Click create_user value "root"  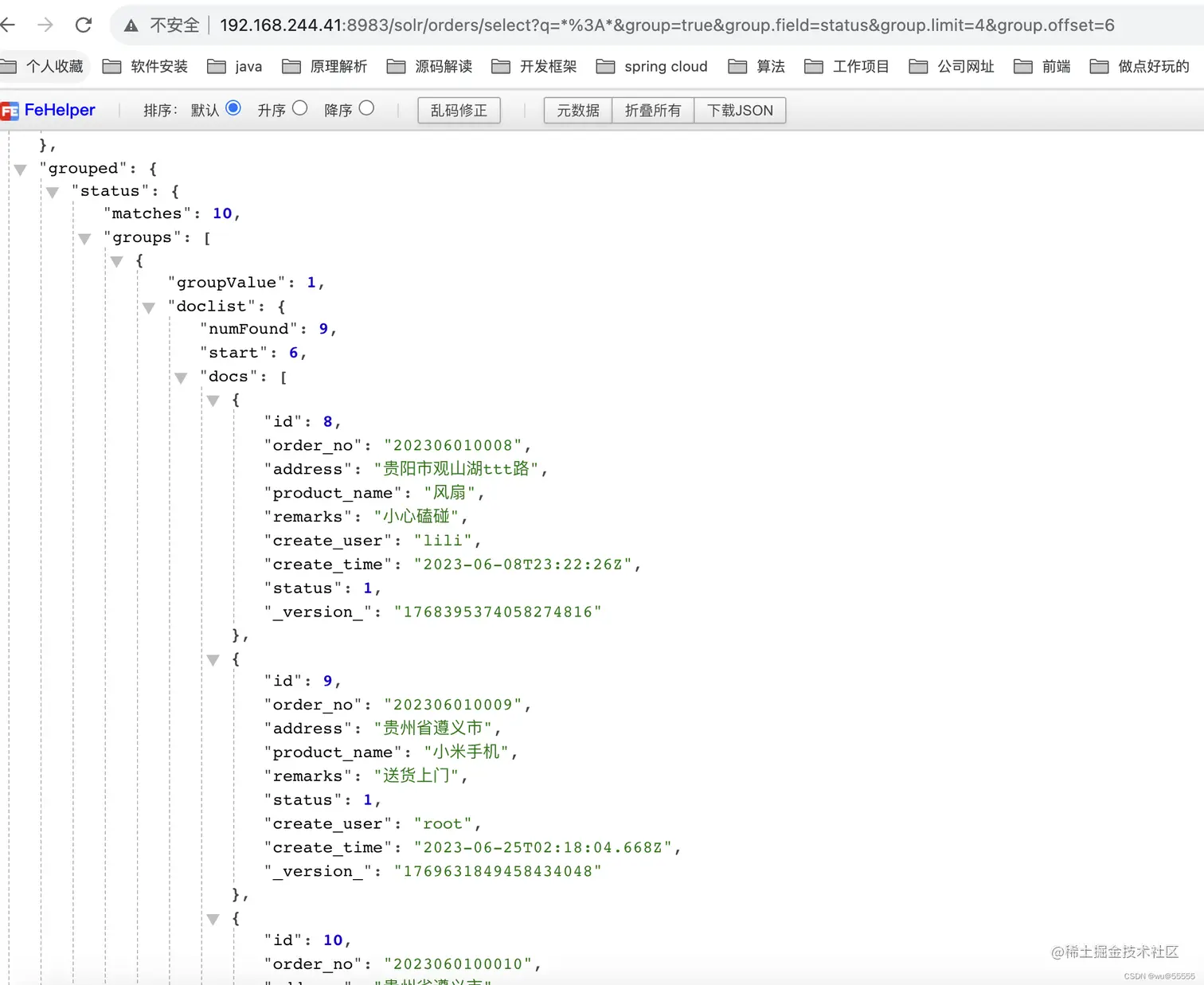[x=443, y=824]
